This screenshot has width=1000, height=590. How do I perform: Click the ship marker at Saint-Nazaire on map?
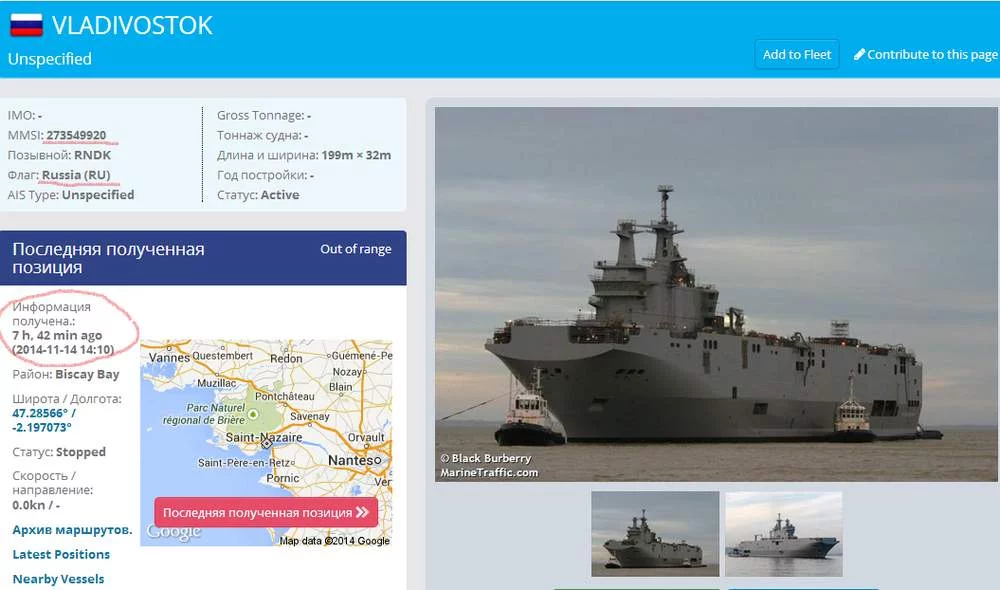click(266, 444)
